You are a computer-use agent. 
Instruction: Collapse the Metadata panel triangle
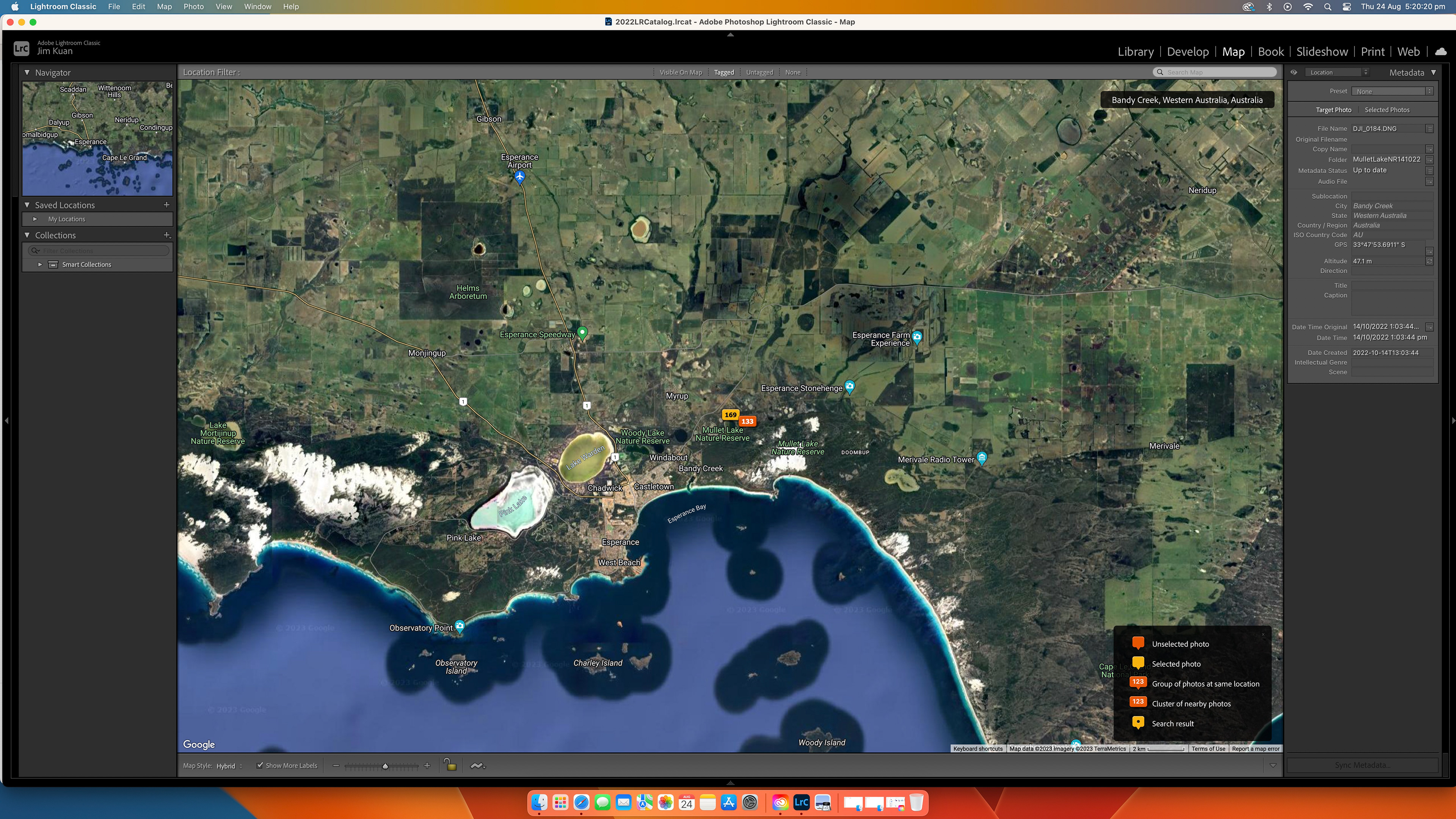point(1433,72)
